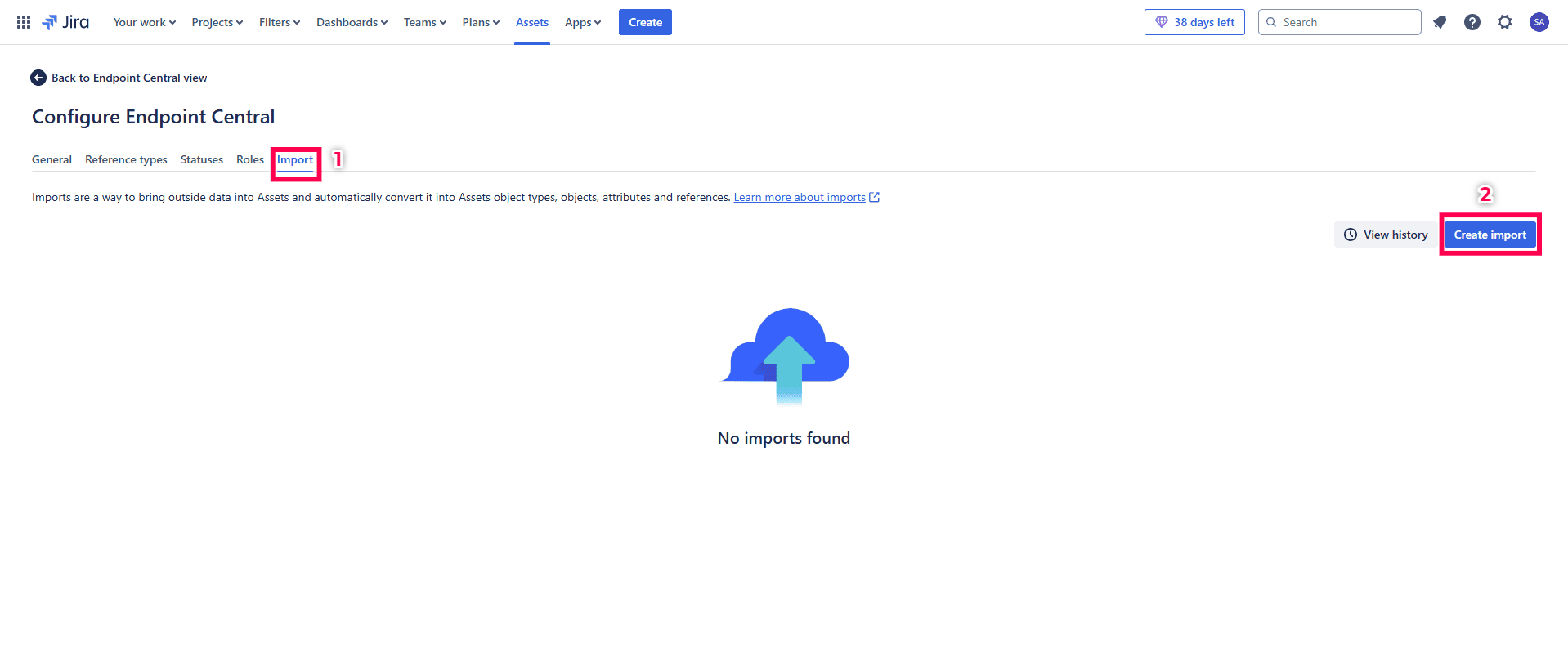Click the Configure Endpoint Central heading
Viewport: 1568px width, 648px height.
[154, 117]
